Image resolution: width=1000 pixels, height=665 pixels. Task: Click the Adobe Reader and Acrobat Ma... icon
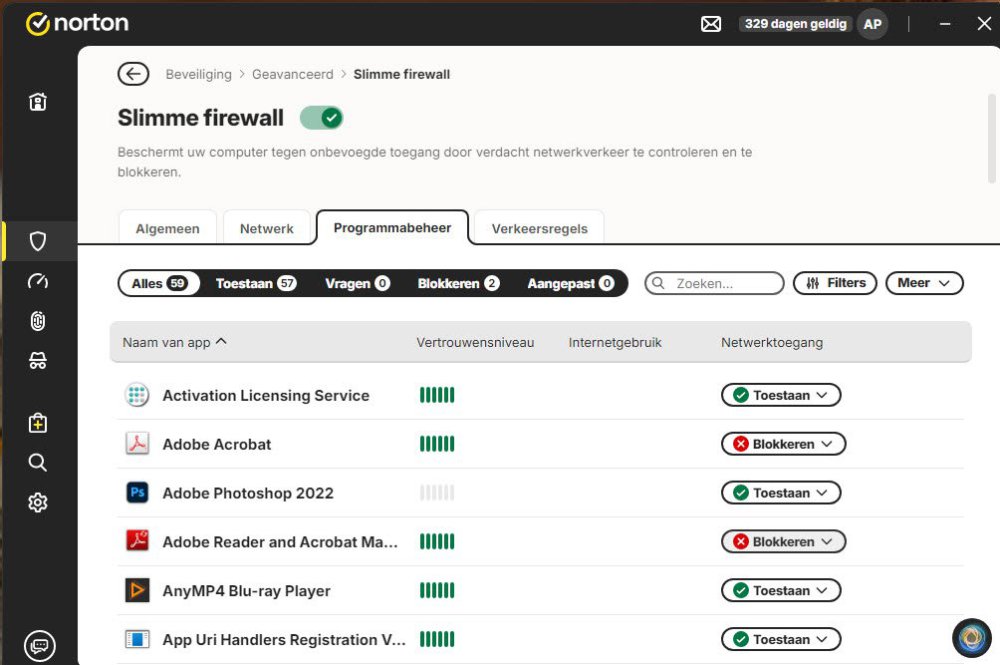[137, 541]
